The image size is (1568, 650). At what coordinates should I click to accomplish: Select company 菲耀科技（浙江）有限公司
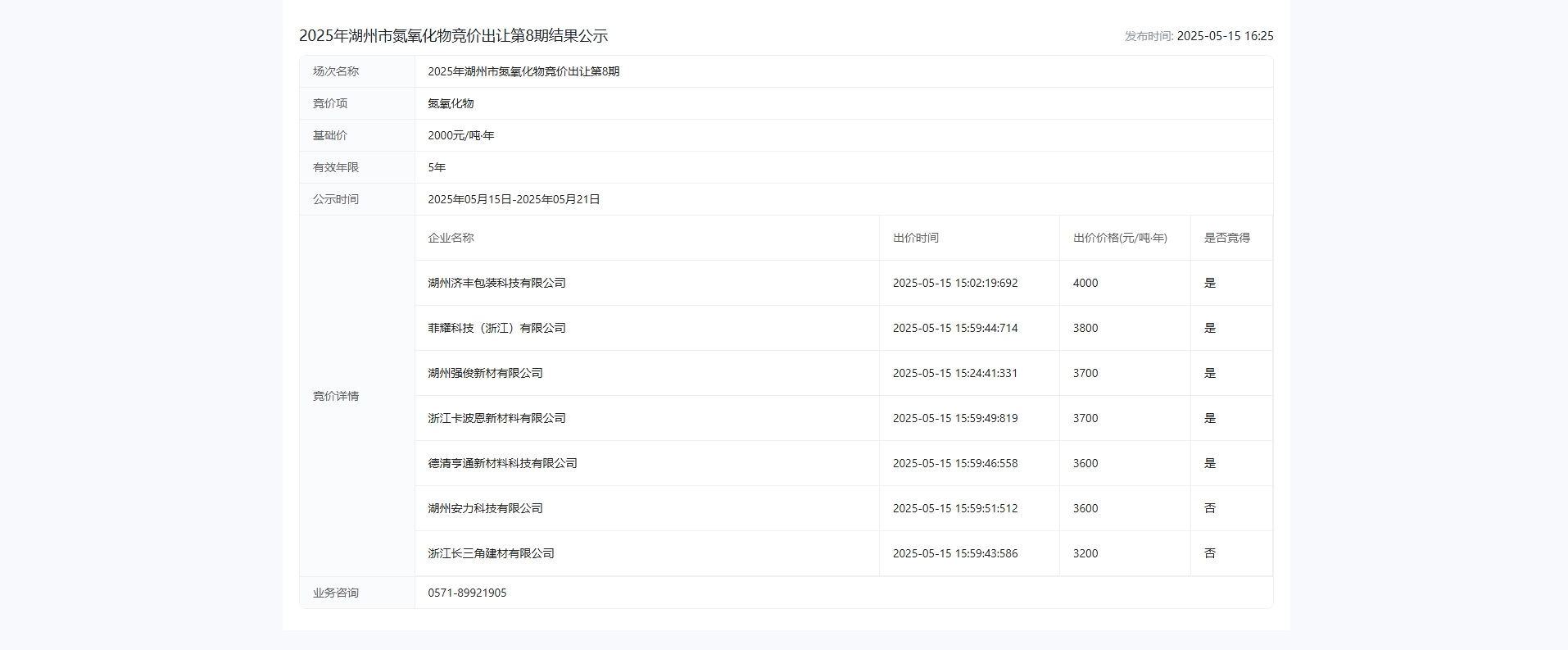[x=496, y=328]
